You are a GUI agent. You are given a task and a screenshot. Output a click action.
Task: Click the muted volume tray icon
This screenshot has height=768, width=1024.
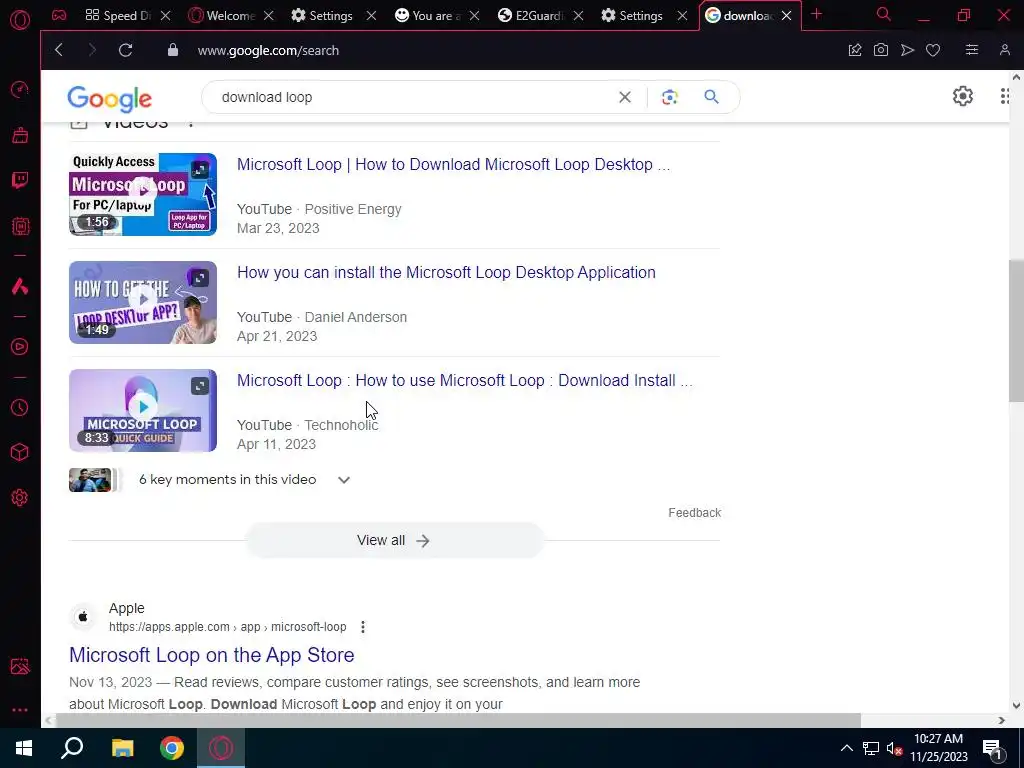click(895, 748)
